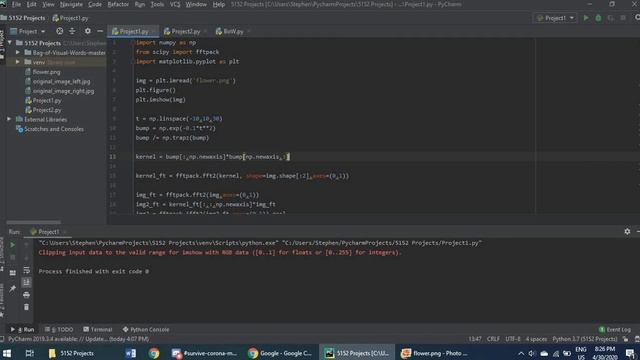This screenshot has height=360, width=640.
Task: Select the Project1.py editor tab
Action: pos(133,31)
